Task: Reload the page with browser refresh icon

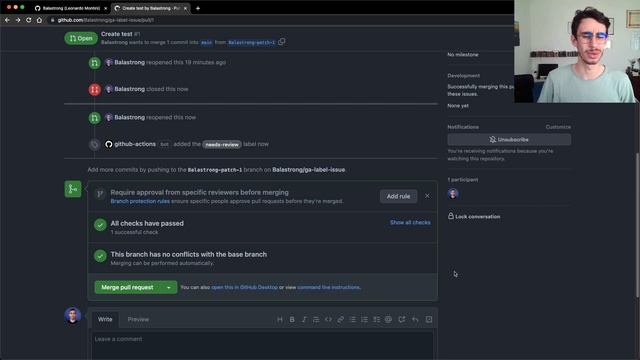Action: [29, 20]
